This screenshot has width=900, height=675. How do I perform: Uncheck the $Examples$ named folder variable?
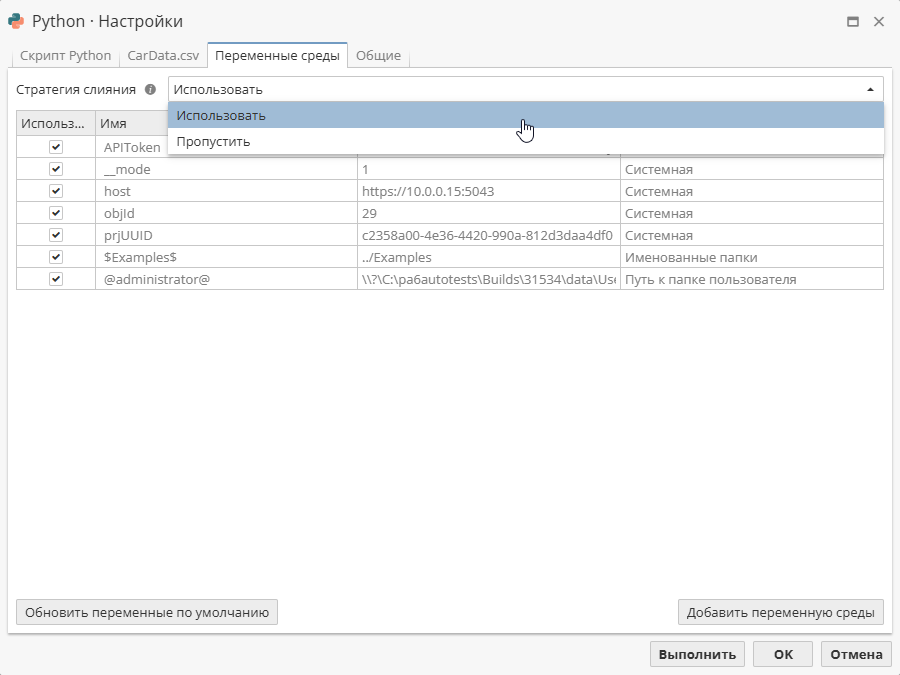(55, 257)
